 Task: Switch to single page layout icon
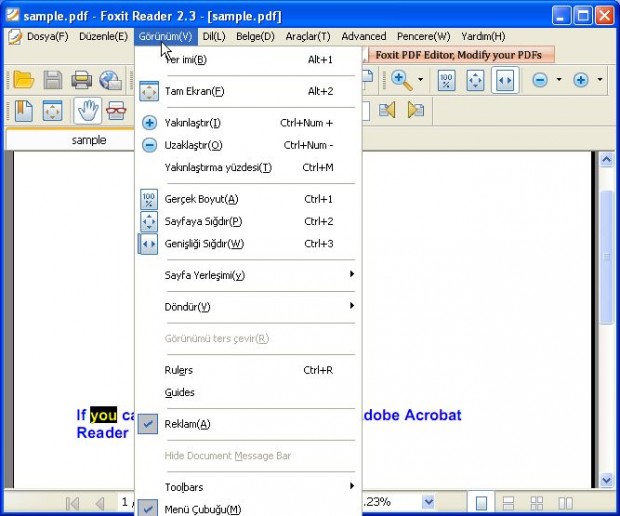(x=481, y=503)
